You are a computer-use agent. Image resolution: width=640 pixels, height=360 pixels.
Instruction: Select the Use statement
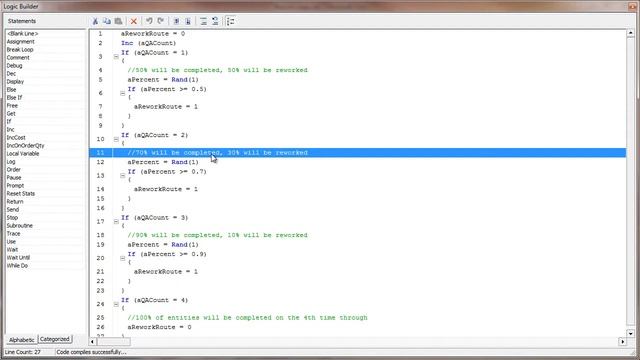[11, 242]
